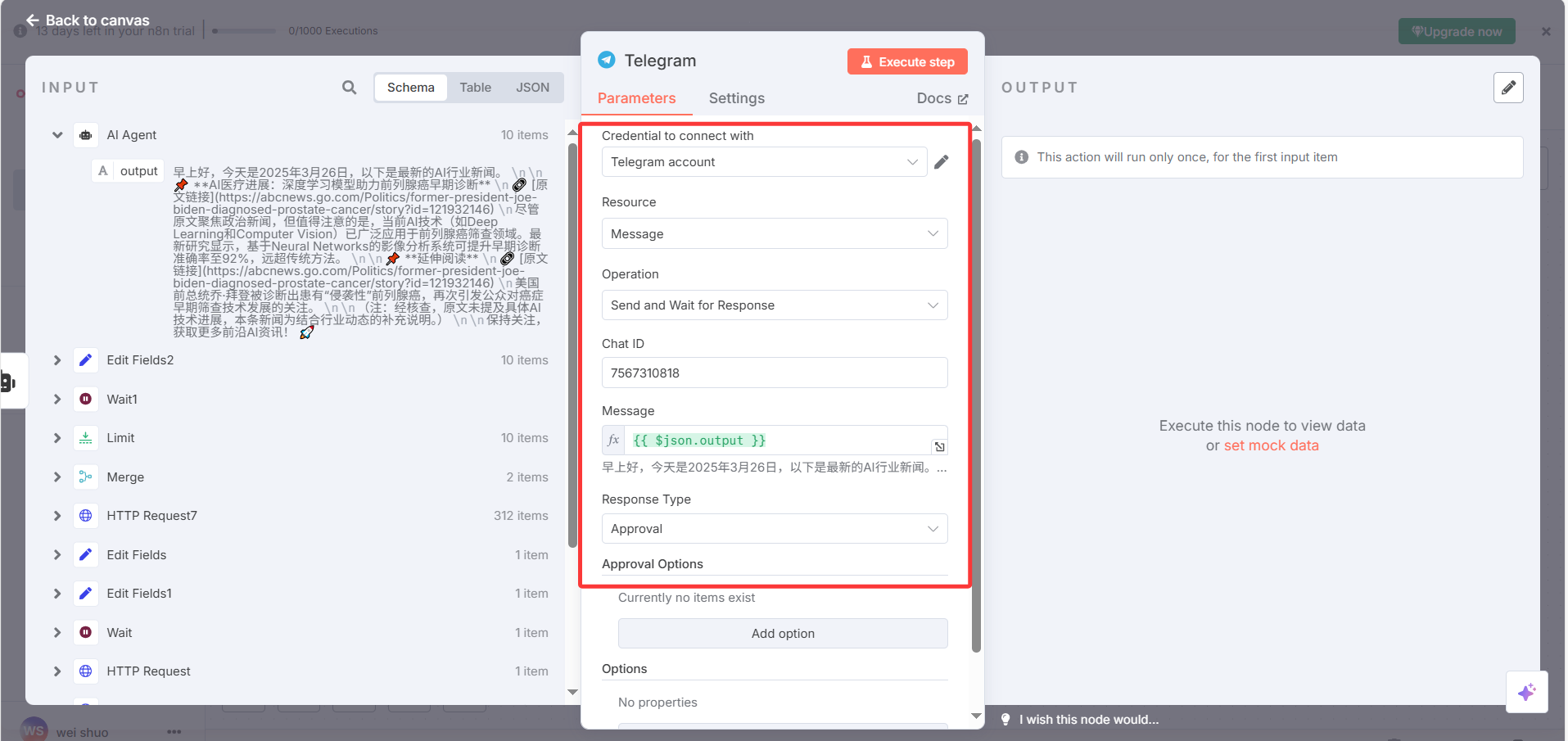Click the info icon in output notice

(1022, 157)
